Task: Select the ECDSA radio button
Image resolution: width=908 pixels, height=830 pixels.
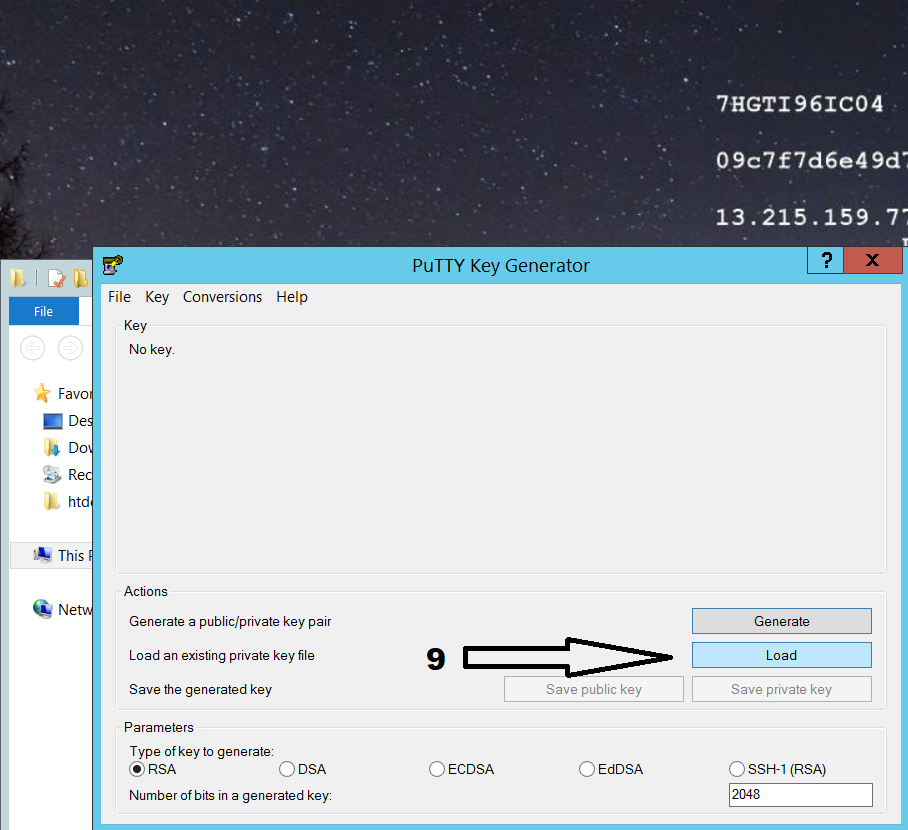Action: [437, 769]
